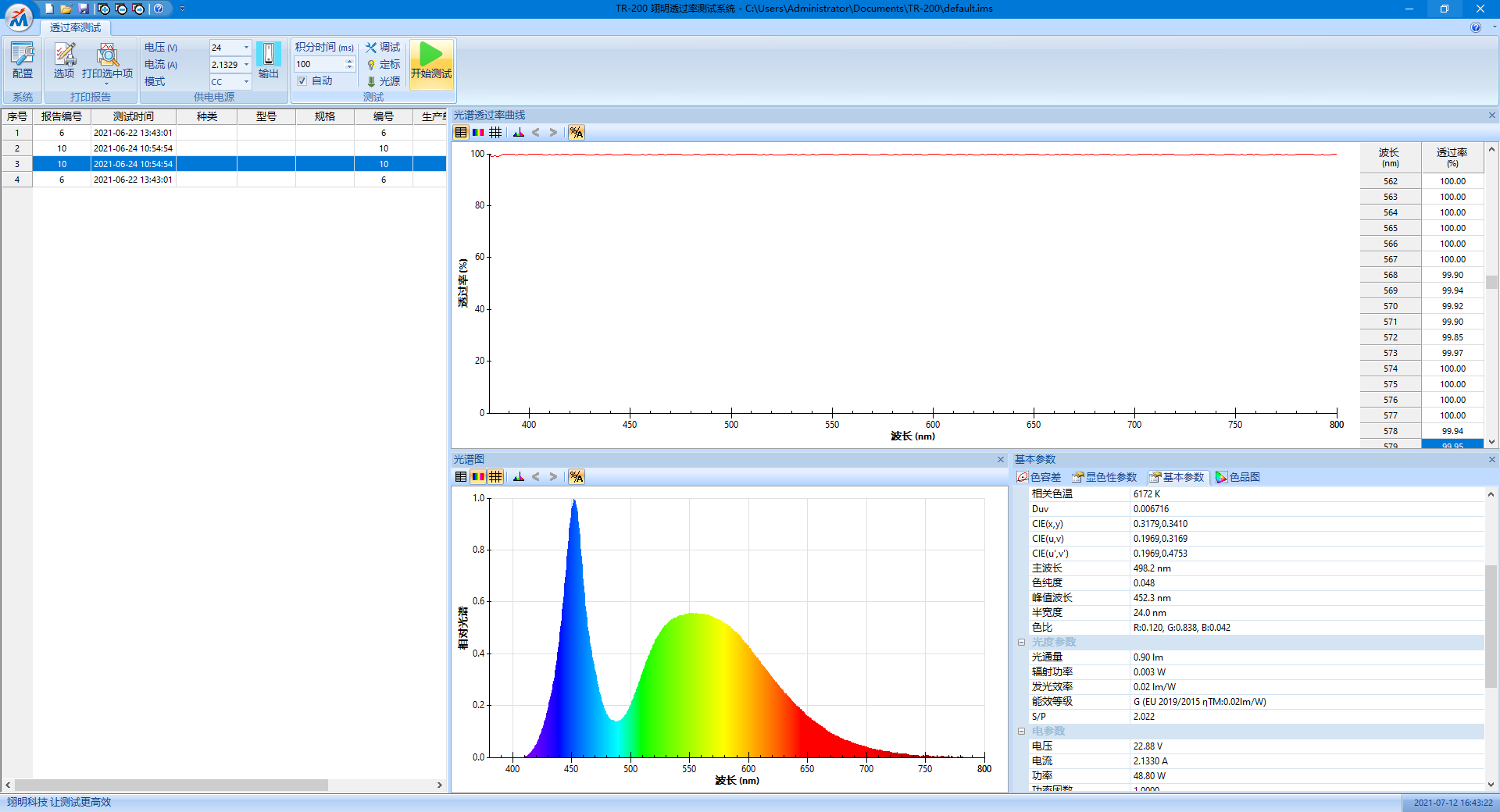Viewport: 1500px width, 812px height.
Task: Click previous arrow in transmittance curve toolbar
Action: click(536, 133)
